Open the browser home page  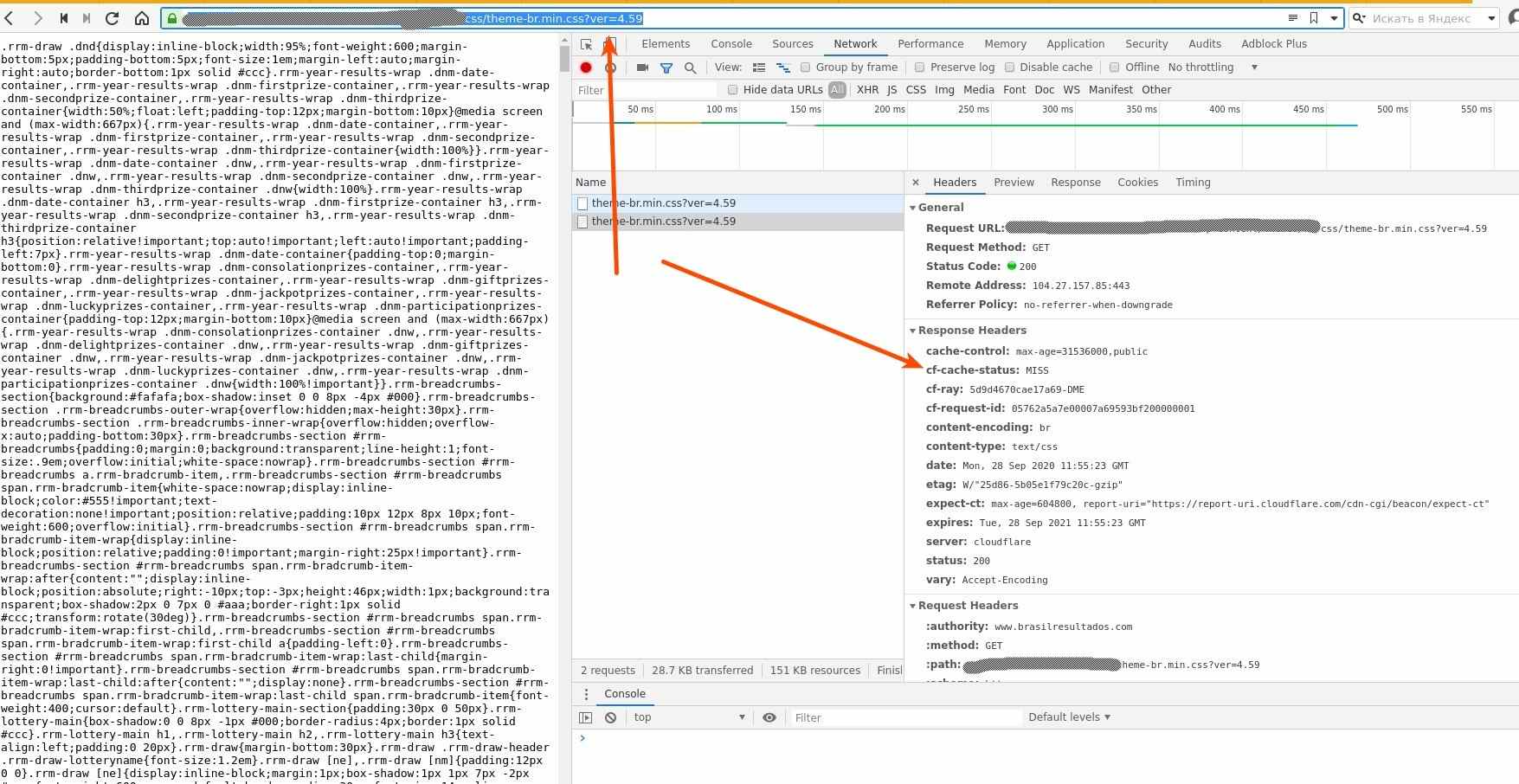[142, 18]
